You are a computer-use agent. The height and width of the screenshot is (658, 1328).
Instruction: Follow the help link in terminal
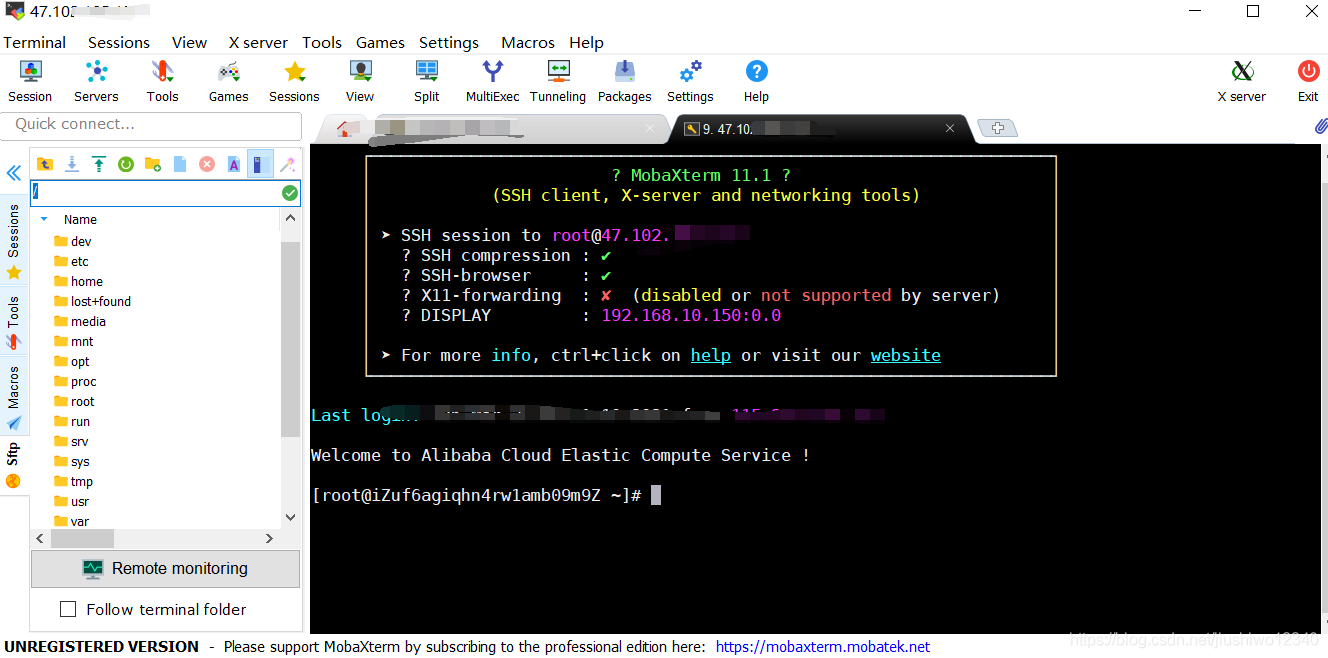[x=710, y=355]
